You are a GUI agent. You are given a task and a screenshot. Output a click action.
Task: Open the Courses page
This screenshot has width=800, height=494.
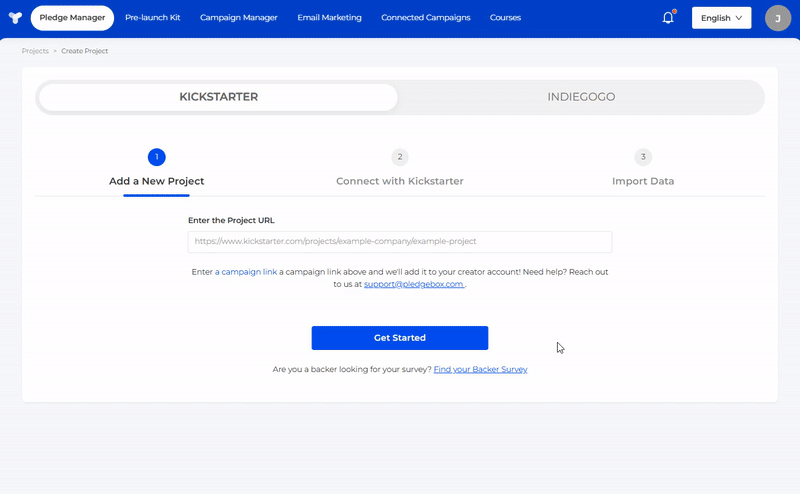tap(505, 18)
